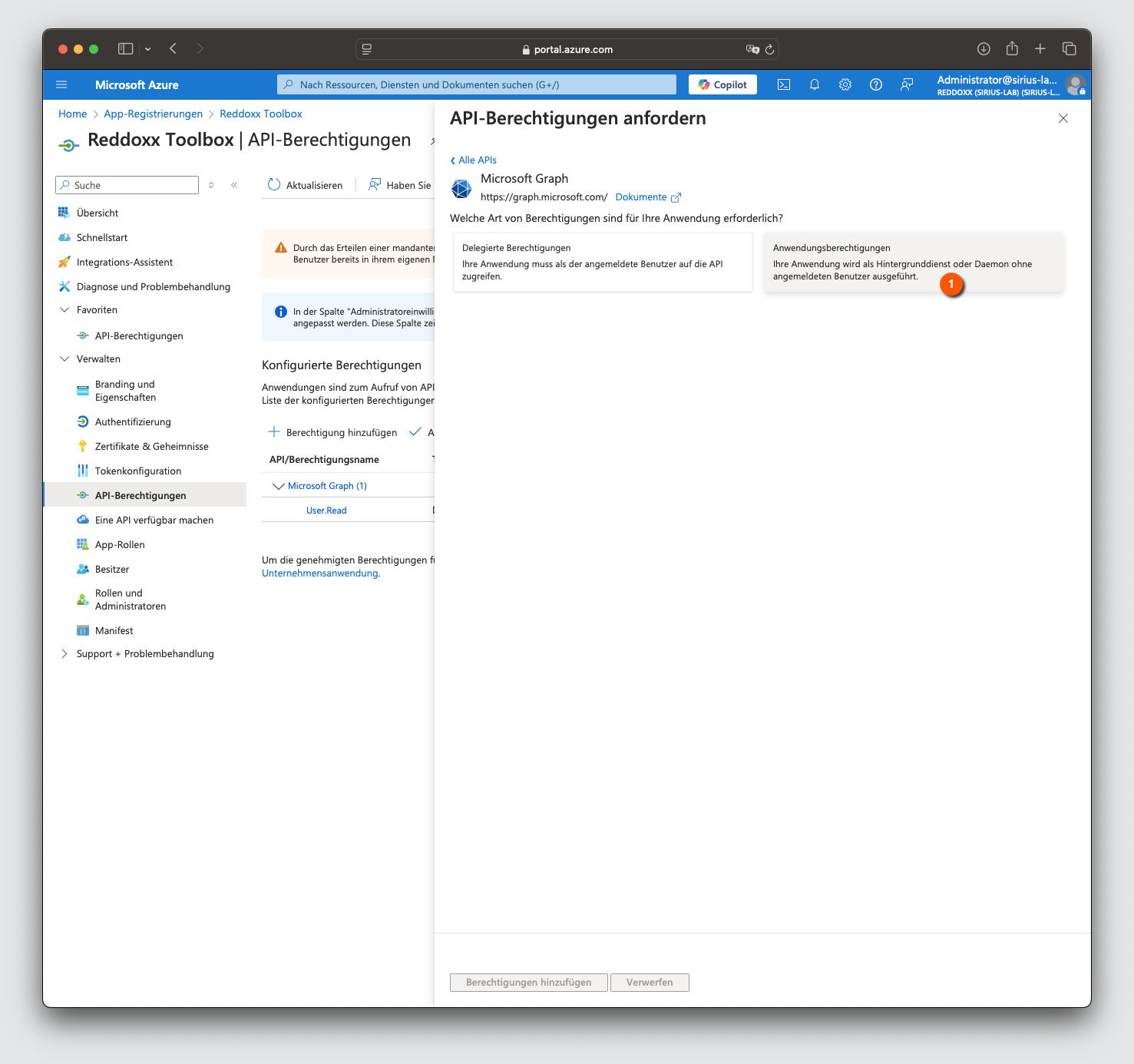This screenshot has width=1134, height=1064.
Task: Open the App-Registrierungen breadcrumb
Action: pos(154,114)
